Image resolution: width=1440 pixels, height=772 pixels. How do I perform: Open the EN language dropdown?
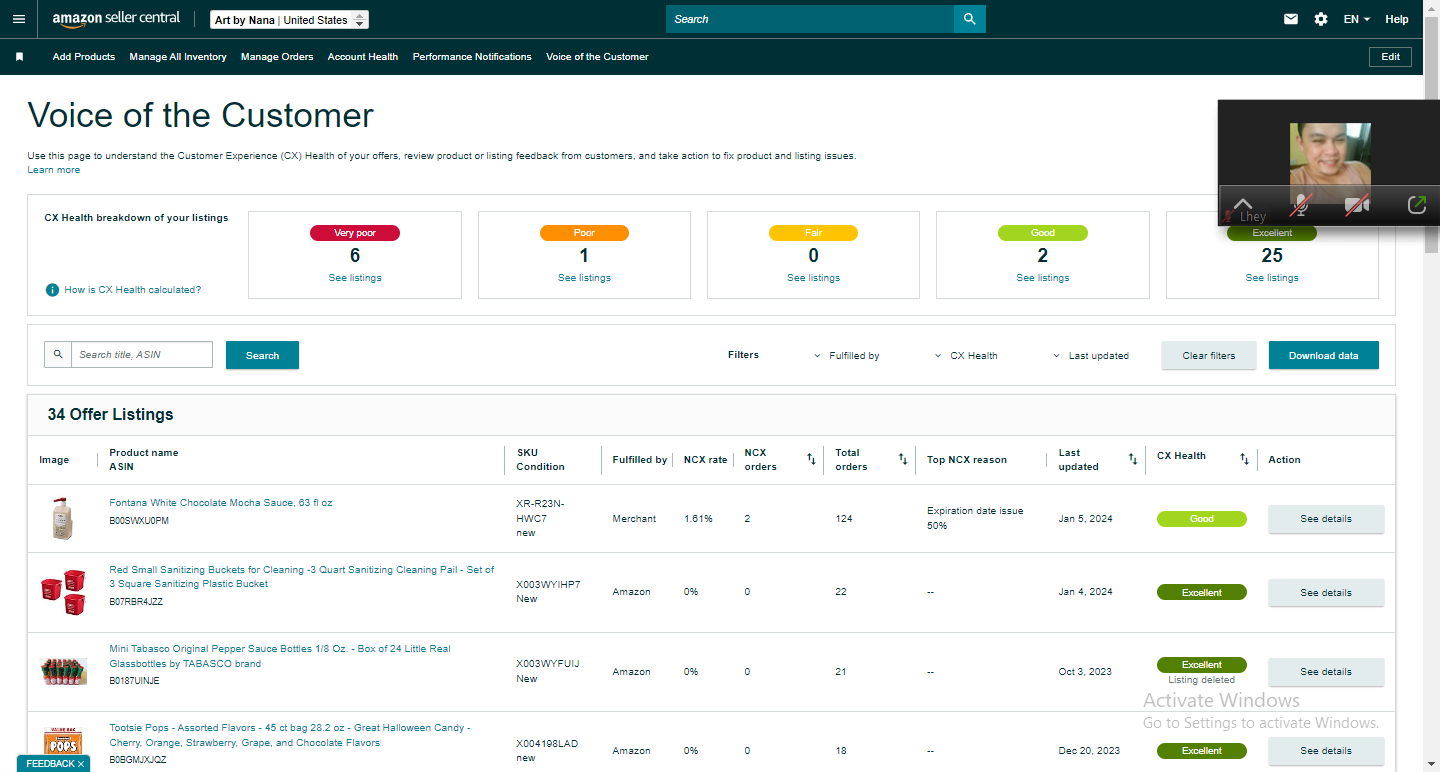click(1357, 19)
